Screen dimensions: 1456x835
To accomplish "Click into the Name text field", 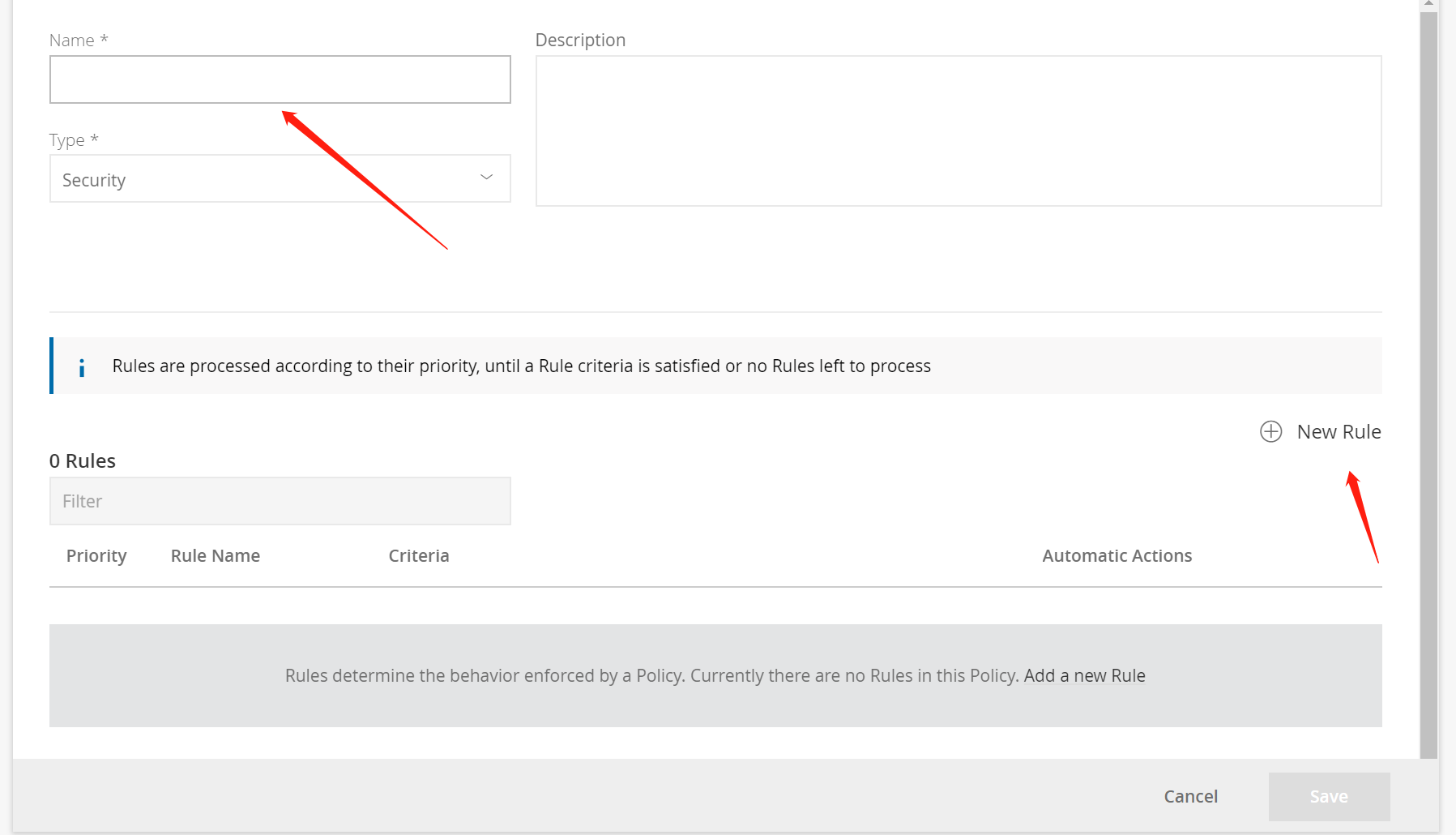I will pos(280,79).
